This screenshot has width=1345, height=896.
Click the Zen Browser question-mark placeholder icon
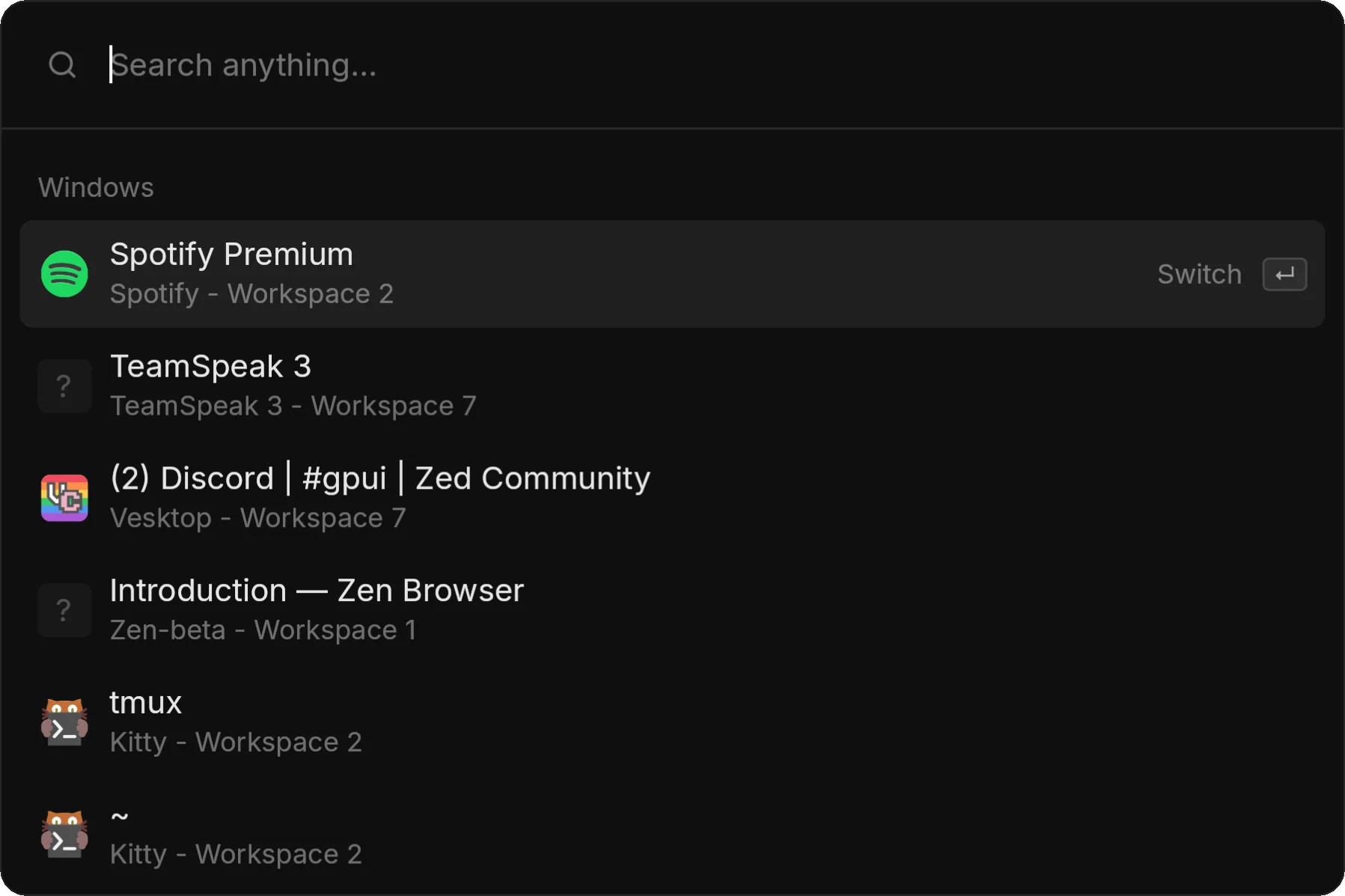pyautogui.click(x=64, y=611)
